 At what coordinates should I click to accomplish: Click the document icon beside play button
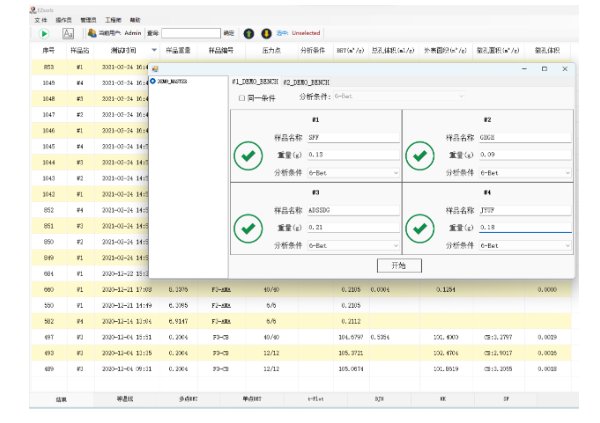point(68,33)
